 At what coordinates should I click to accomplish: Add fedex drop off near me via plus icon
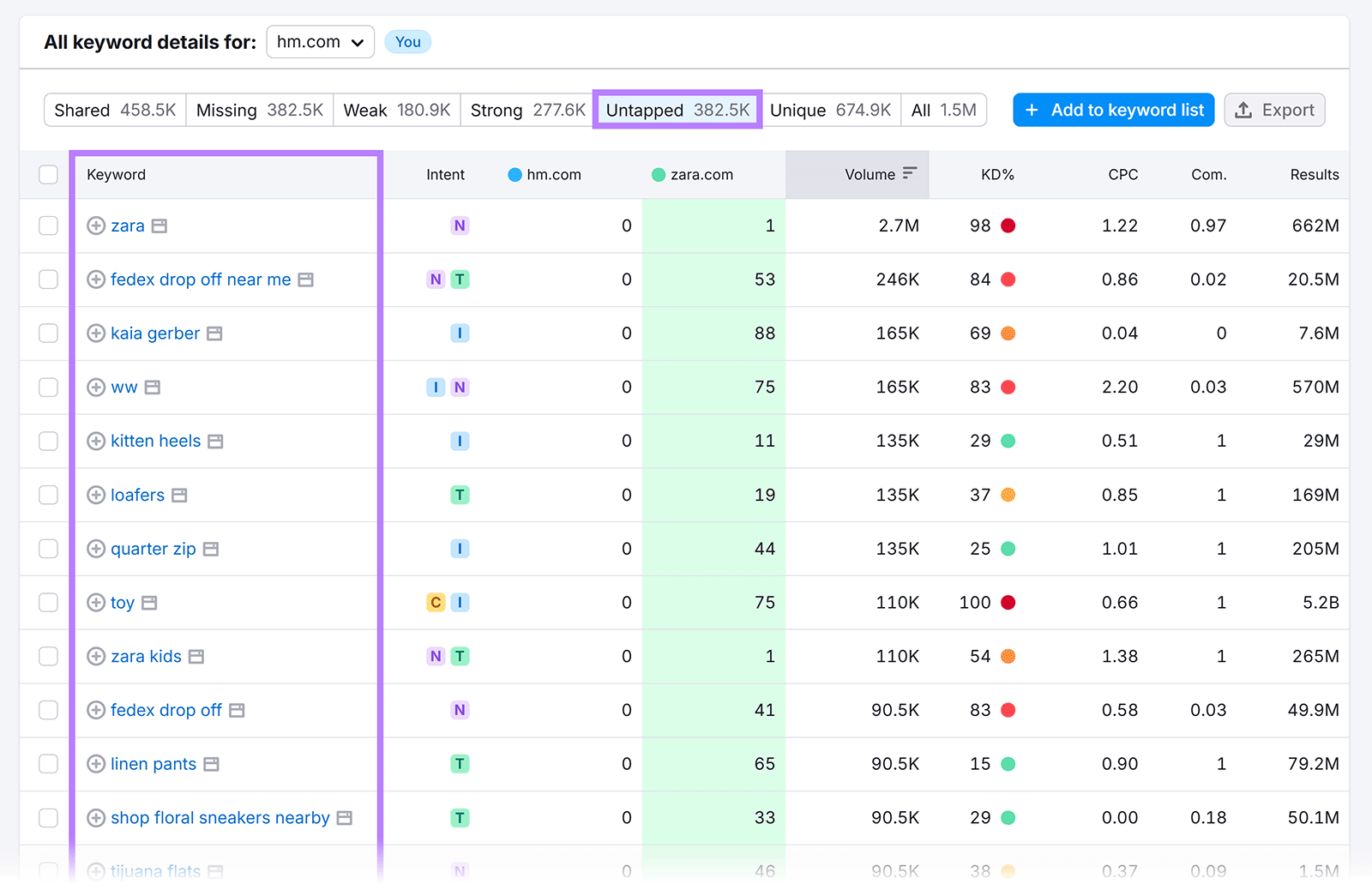click(96, 280)
